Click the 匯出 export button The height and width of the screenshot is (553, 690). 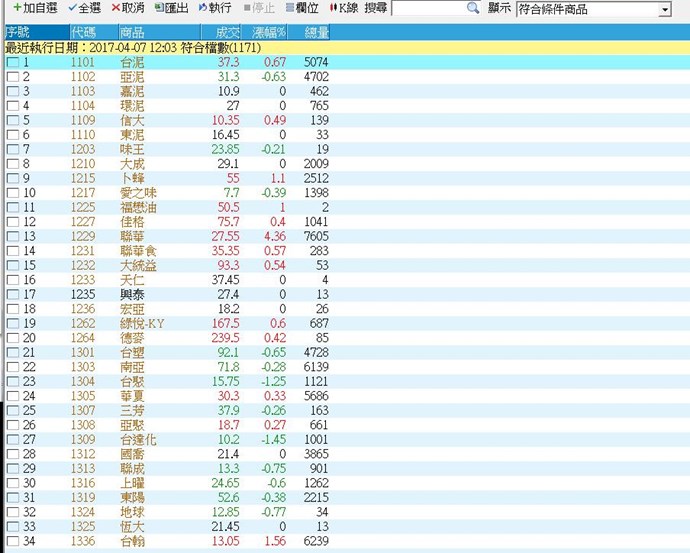pyautogui.click(x=172, y=8)
